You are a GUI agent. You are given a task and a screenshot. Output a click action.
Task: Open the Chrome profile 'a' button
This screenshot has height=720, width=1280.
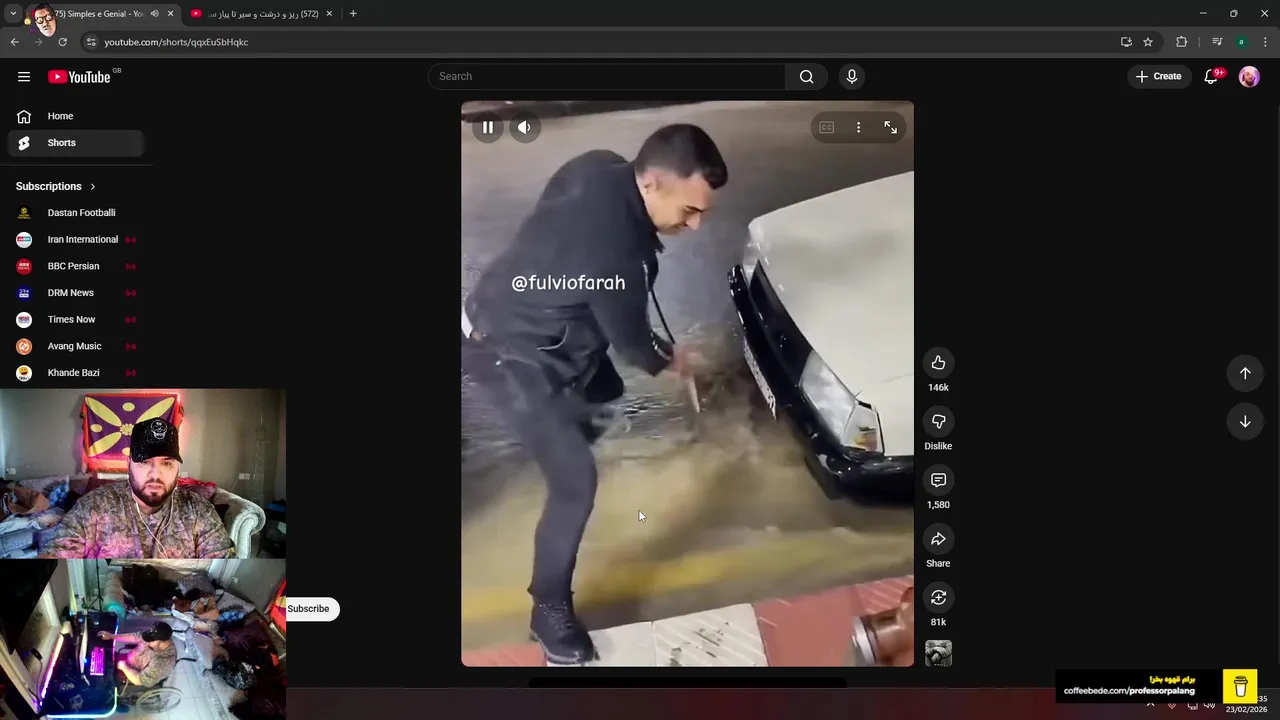coord(1241,42)
